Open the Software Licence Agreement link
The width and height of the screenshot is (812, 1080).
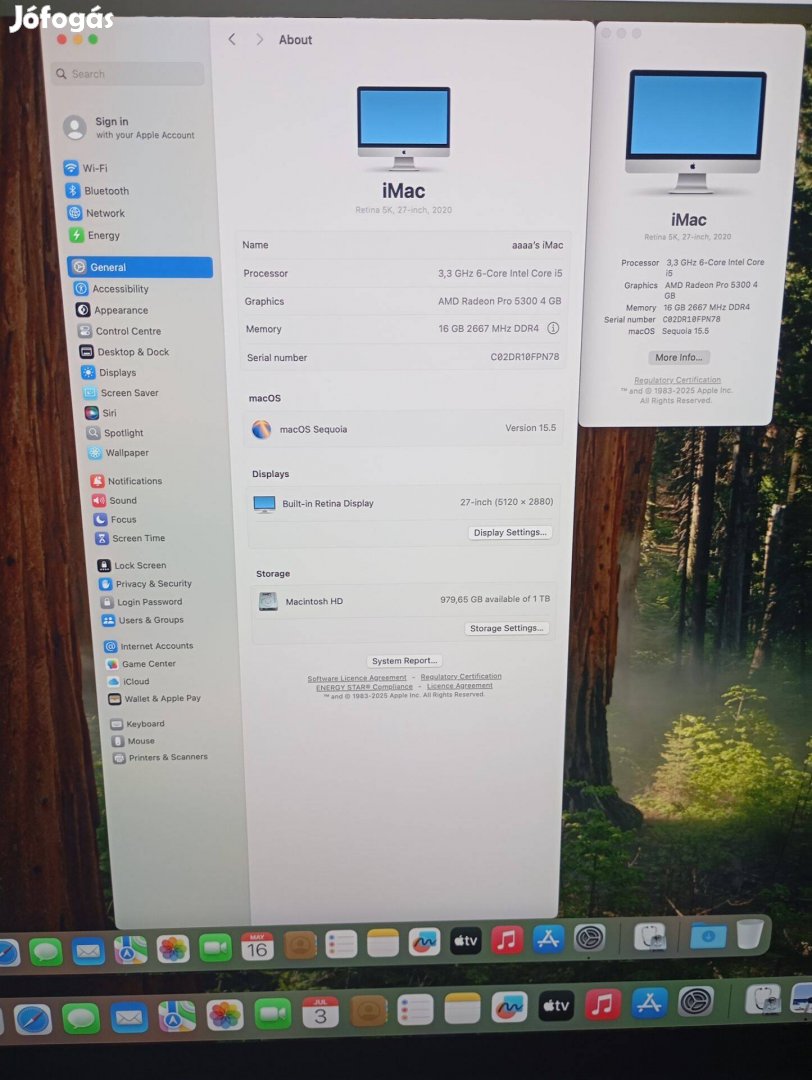click(x=357, y=678)
